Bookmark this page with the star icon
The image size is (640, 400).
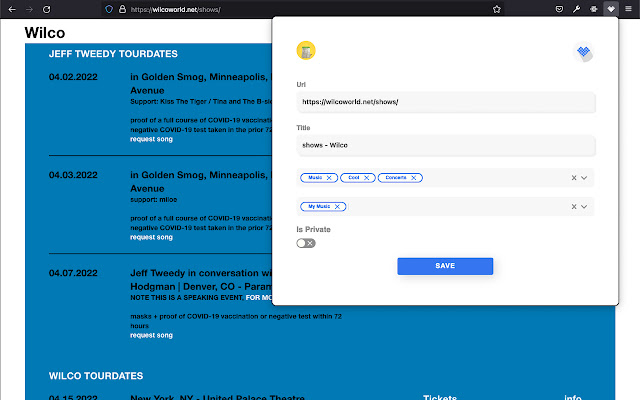pos(496,9)
